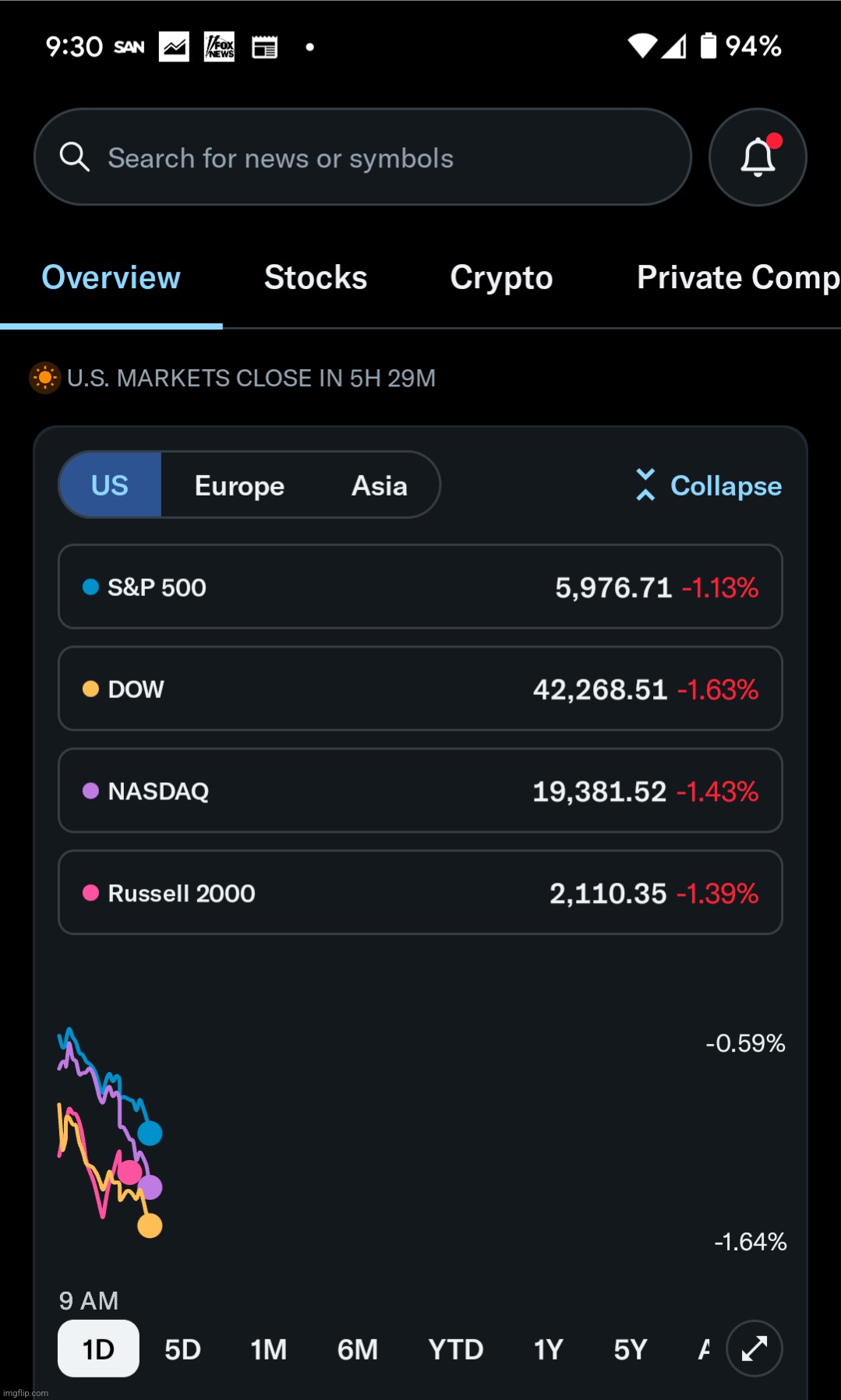Tap the search magnifier icon
Screen dimensions: 841x1400
(75, 157)
